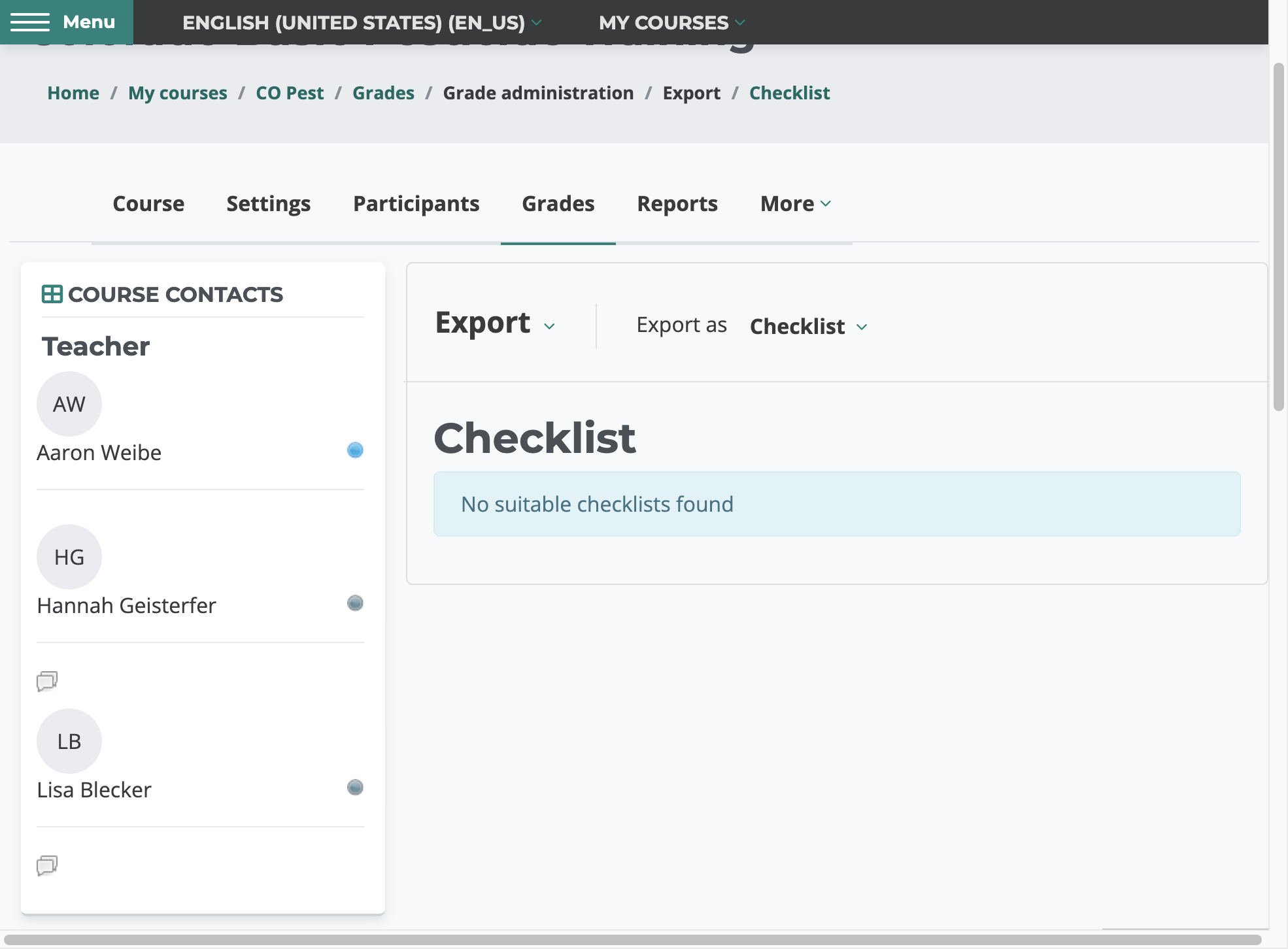The height and width of the screenshot is (949, 1288).
Task: Open the hamburger Menu button
Action: tap(66, 22)
